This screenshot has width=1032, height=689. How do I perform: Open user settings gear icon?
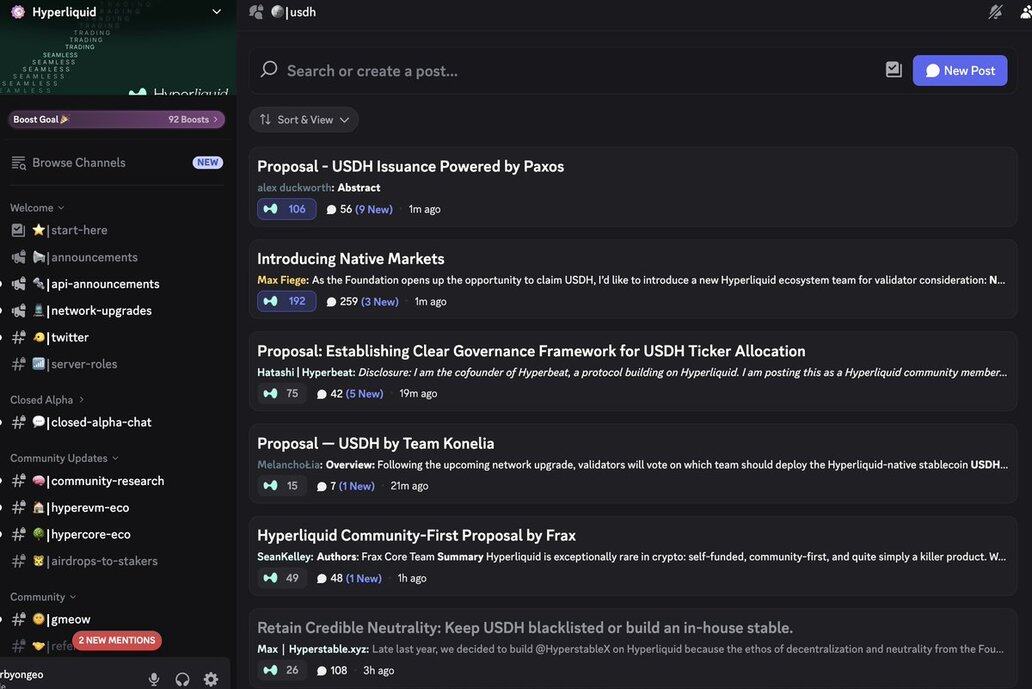[x=211, y=679]
